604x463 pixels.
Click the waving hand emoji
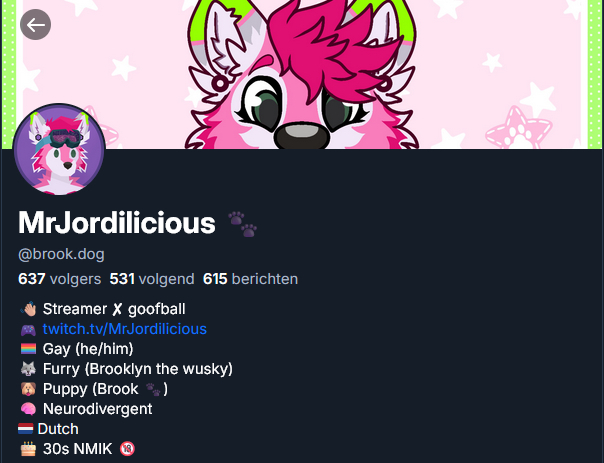click(x=29, y=309)
